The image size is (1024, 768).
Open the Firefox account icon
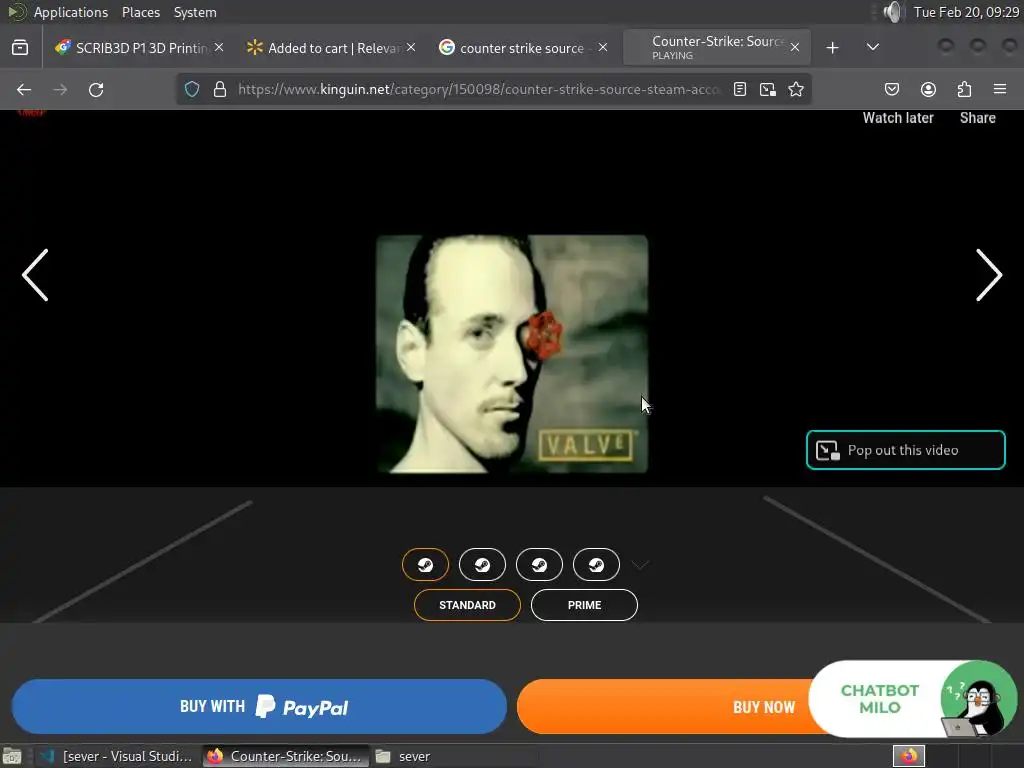(x=928, y=89)
